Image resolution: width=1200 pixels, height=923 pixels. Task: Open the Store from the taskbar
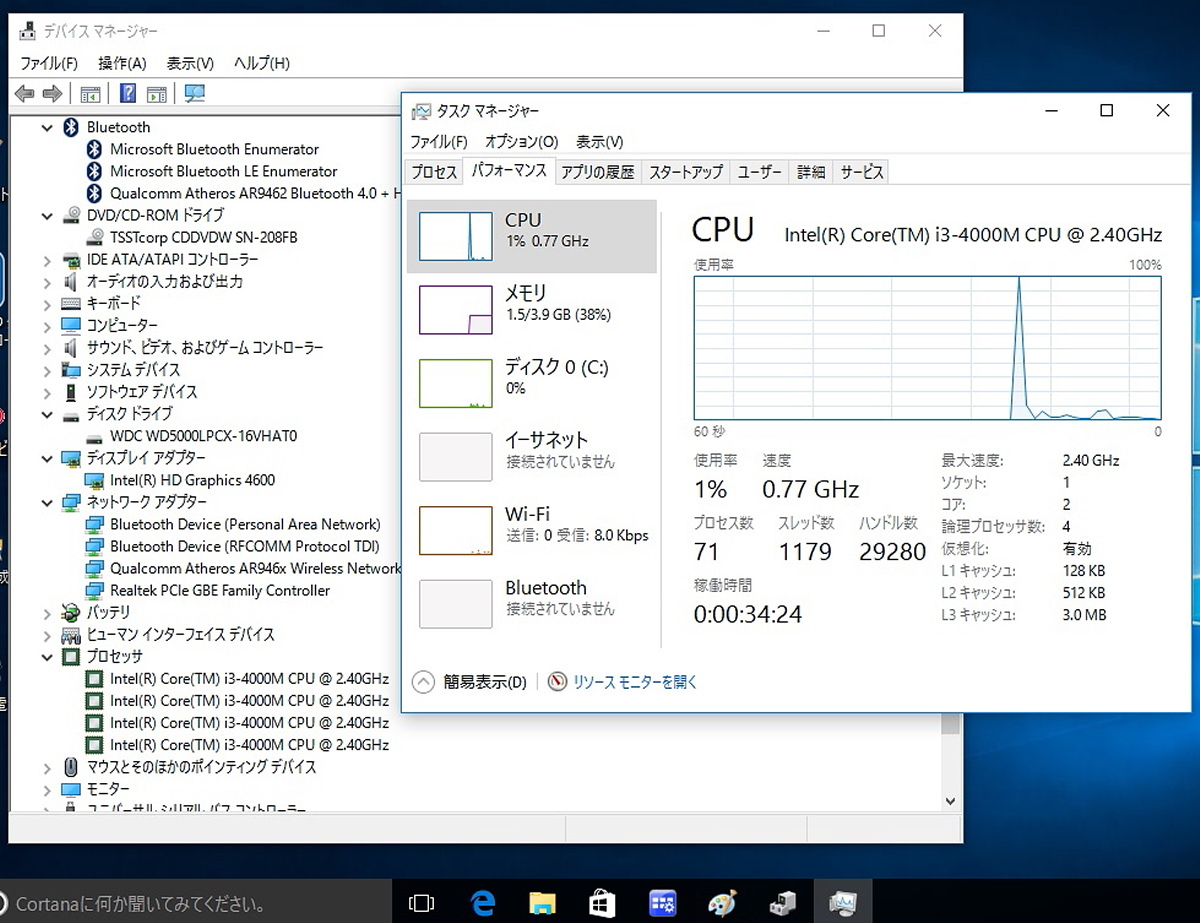point(602,904)
